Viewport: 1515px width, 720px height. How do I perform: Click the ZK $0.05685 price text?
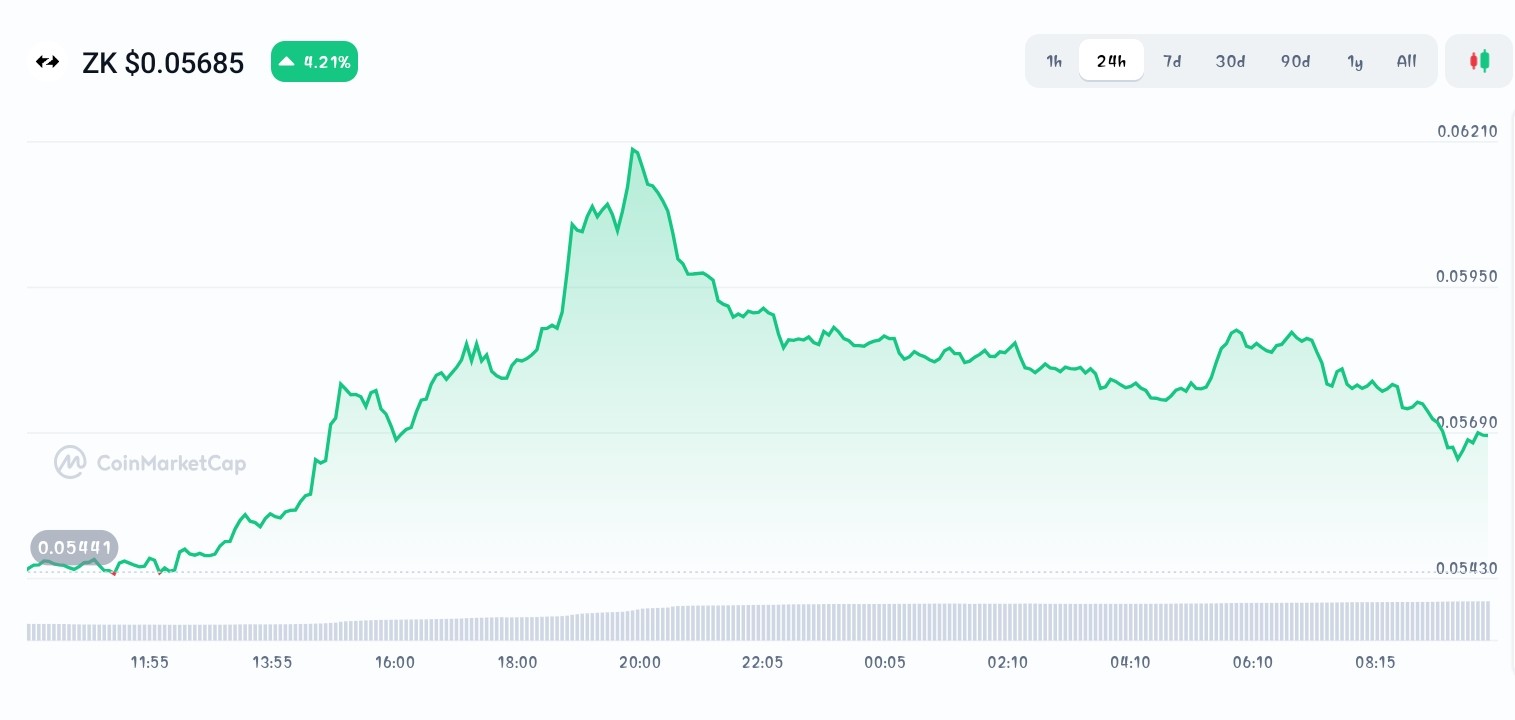163,63
